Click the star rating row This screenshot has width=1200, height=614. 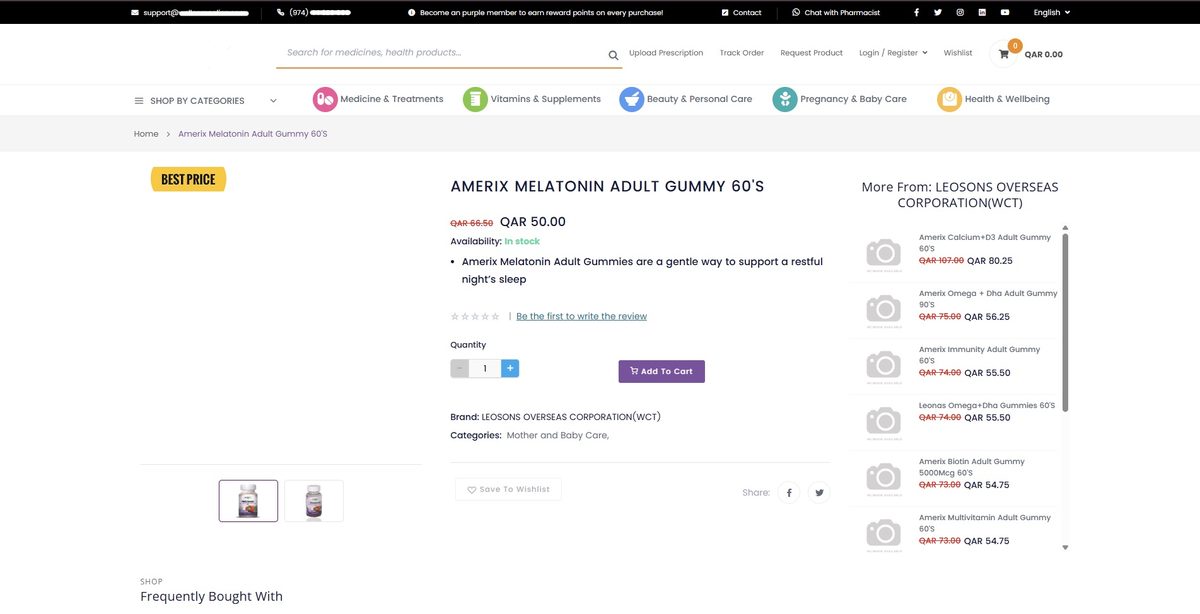pyautogui.click(x=475, y=316)
